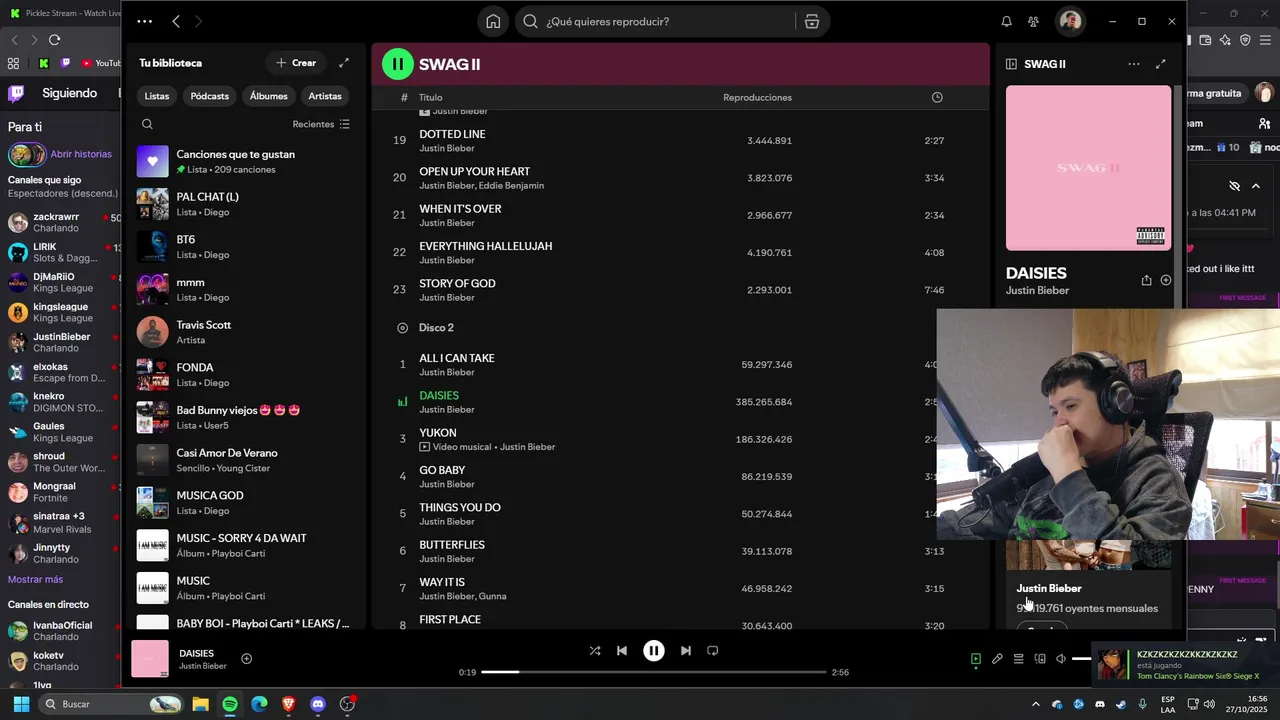Open Connect to a device icon
Viewport: 1280px width, 720px height.
[1040, 659]
